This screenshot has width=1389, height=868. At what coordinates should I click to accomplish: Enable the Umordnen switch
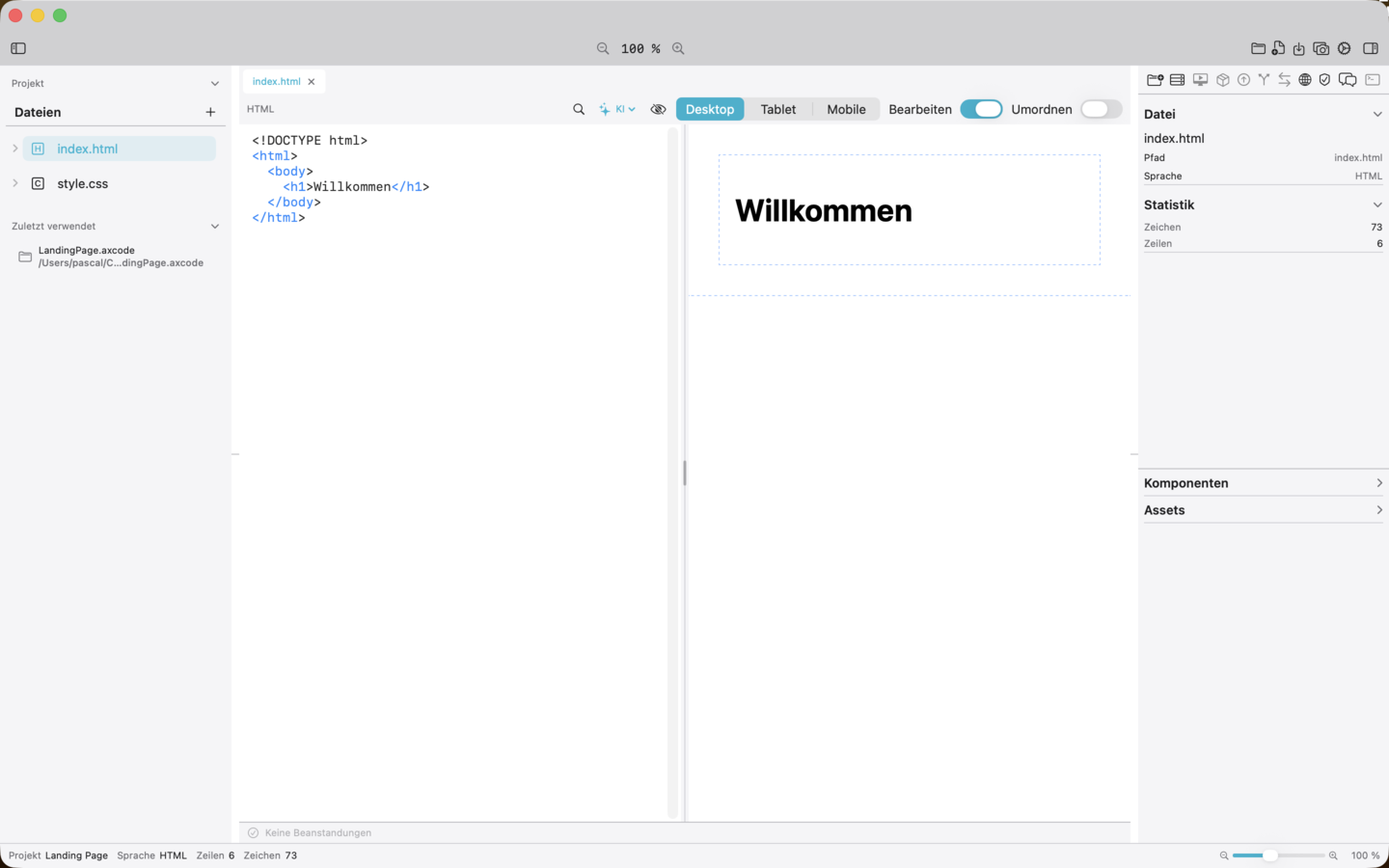1101,109
